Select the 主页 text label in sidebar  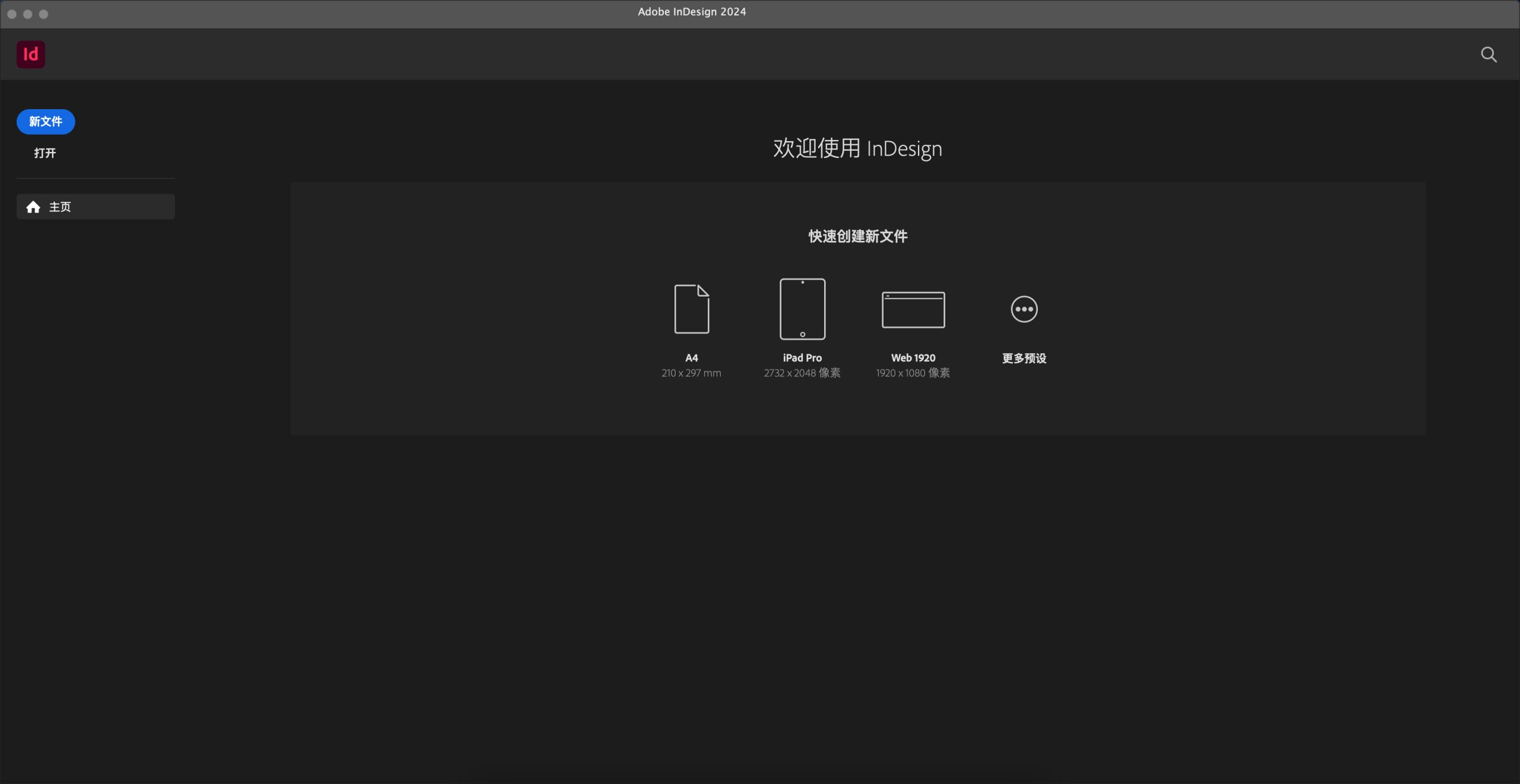pyautogui.click(x=60, y=207)
